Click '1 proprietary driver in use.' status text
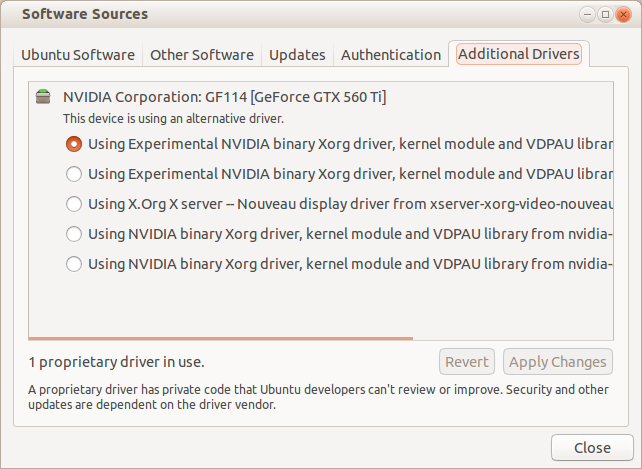Image resolution: width=642 pixels, height=469 pixels. [x=116, y=362]
